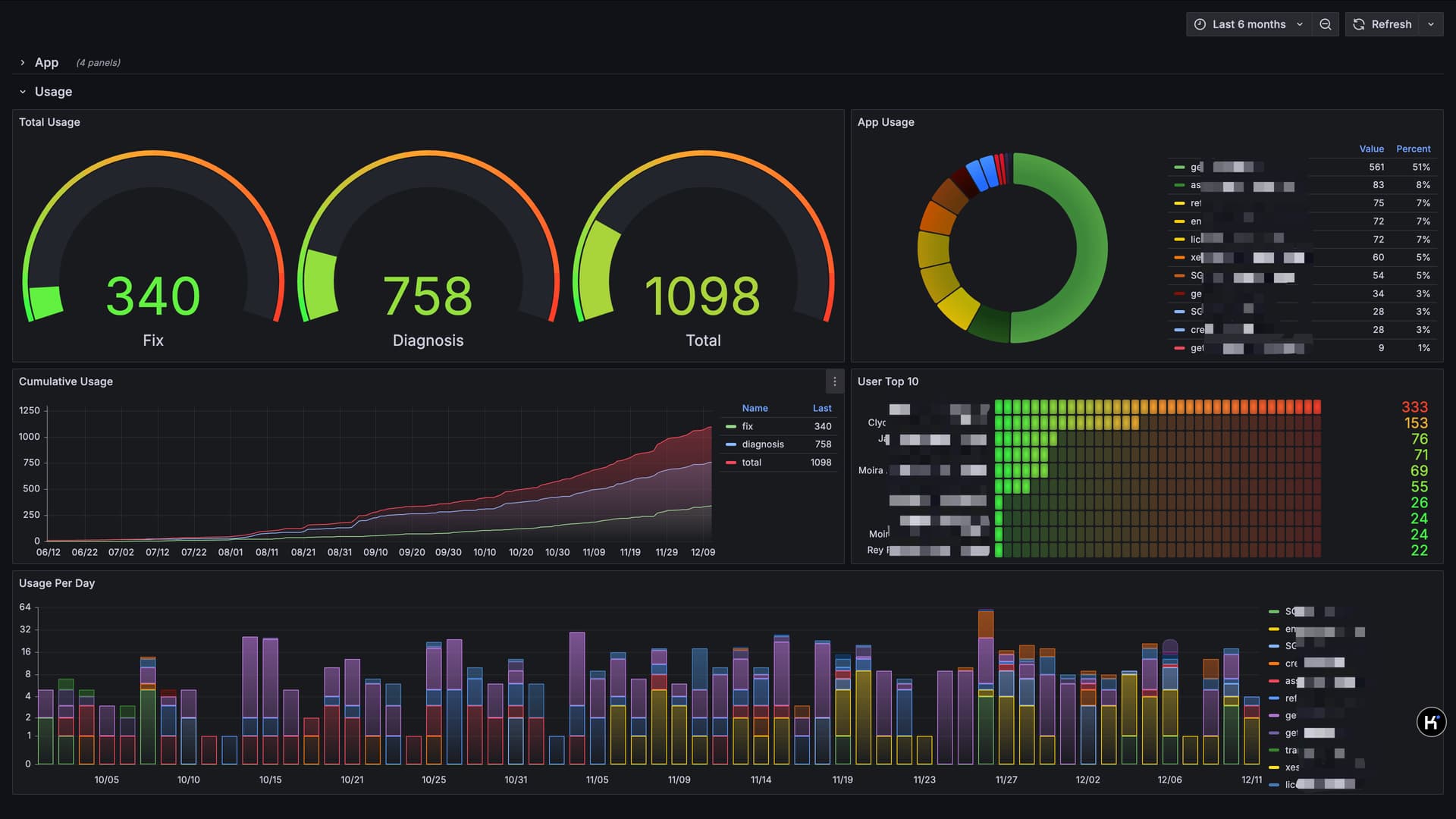The height and width of the screenshot is (819, 1456).
Task: Sort App Usage legend by Percent
Action: click(1413, 149)
